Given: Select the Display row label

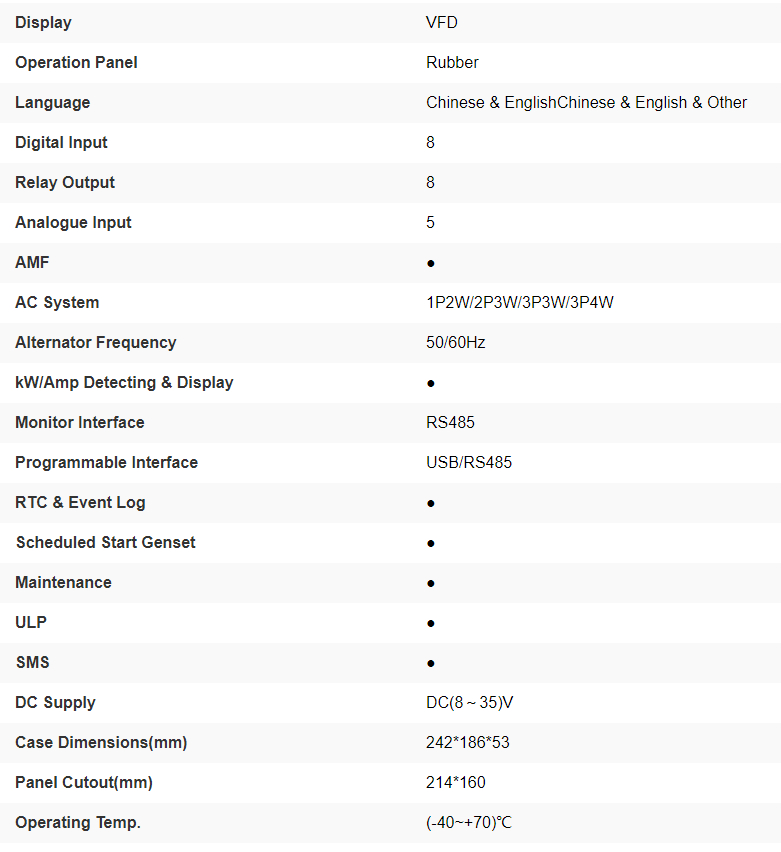Looking at the screenshot, I should [x=43, y=22].
